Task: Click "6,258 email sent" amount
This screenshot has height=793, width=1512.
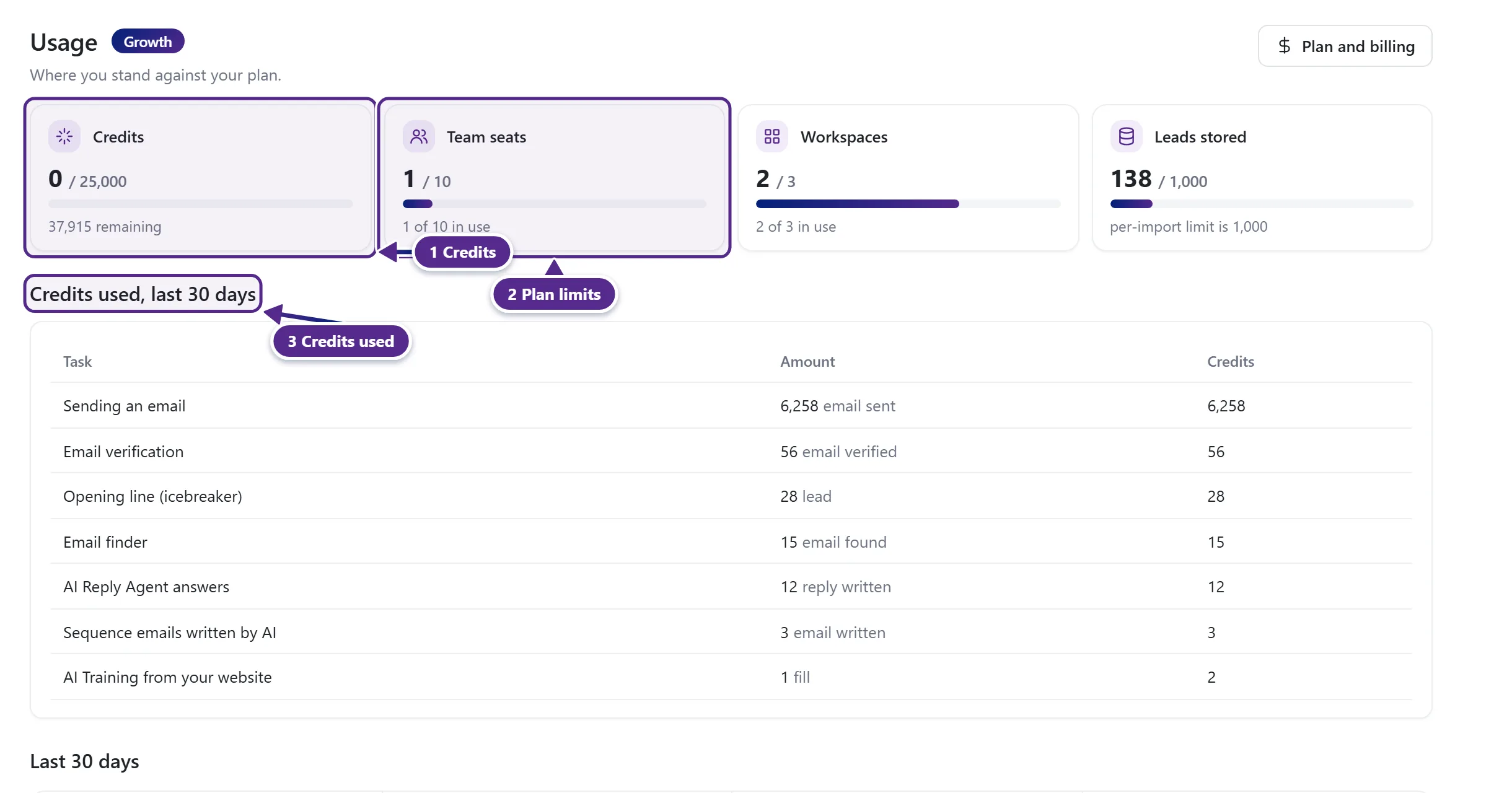Action: 838,406
